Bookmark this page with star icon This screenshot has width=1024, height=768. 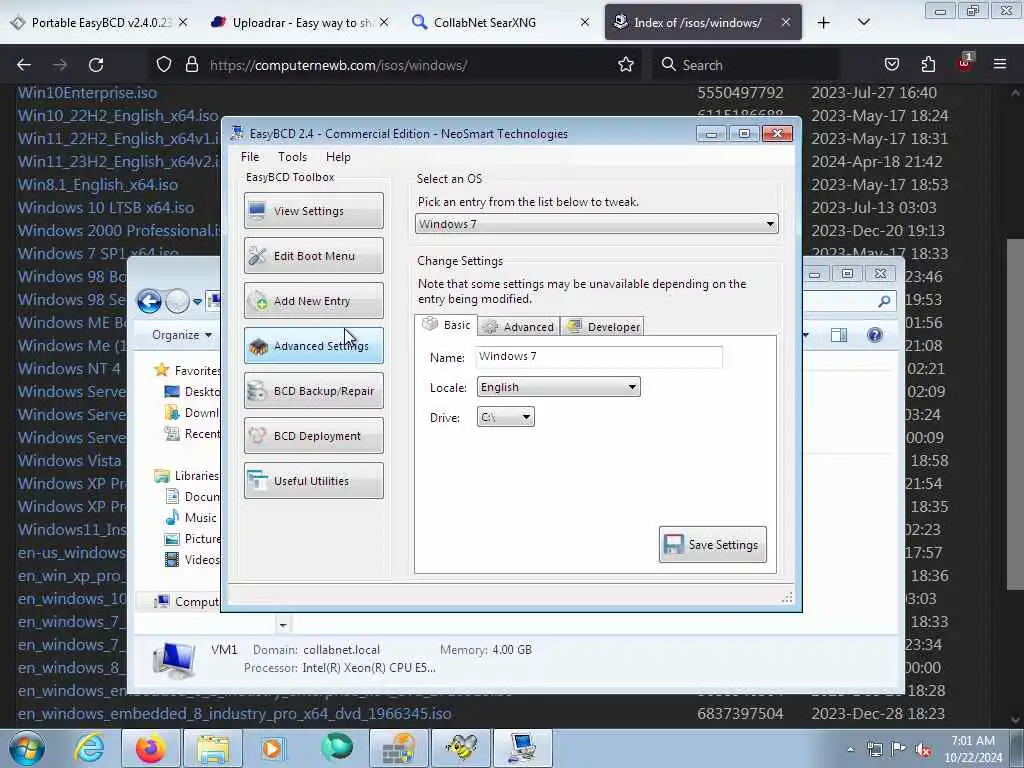click(x=626, y=65)
